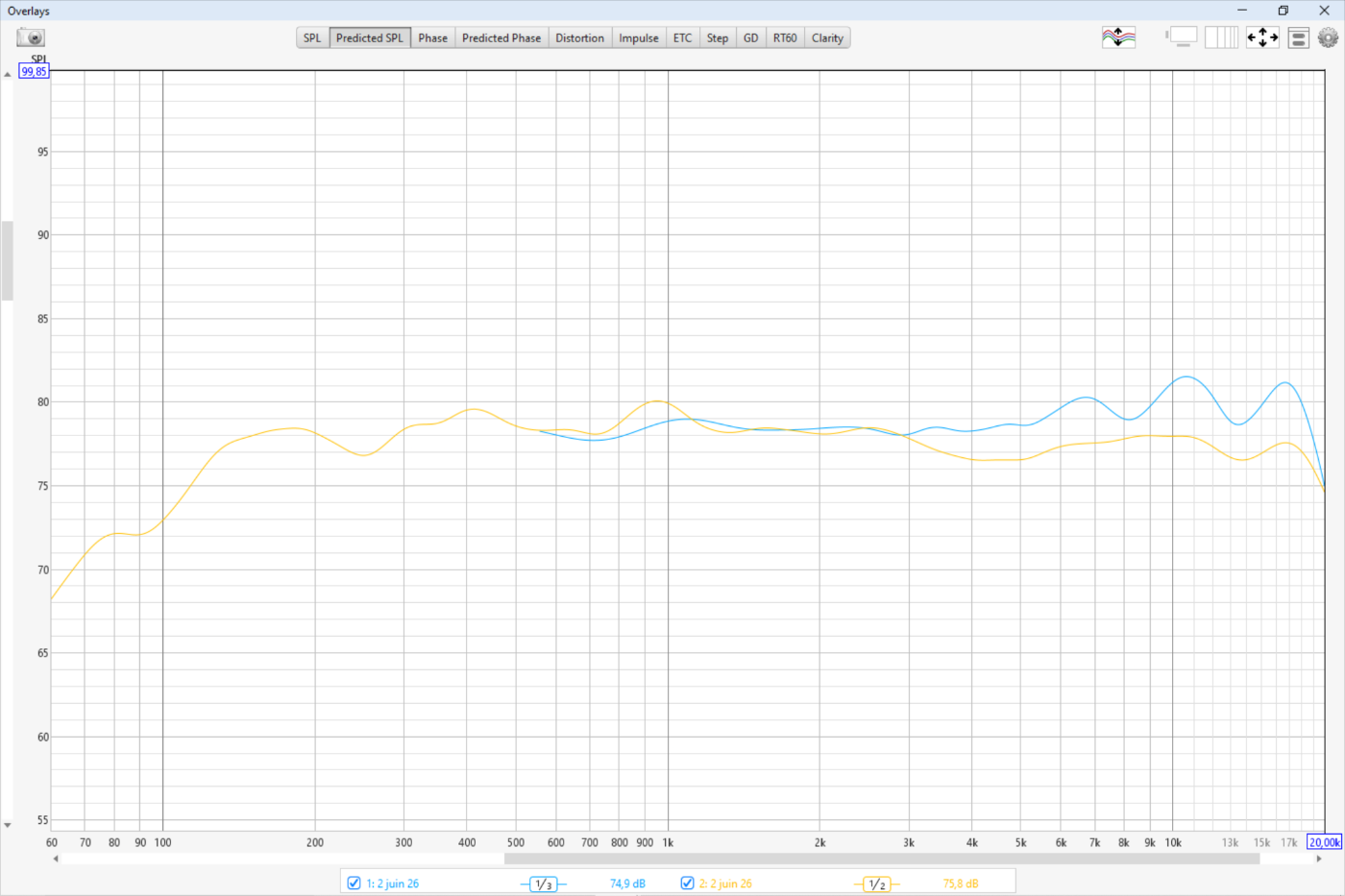The image size is (1345, 896).
Task: Click the right arrow on horizontal scrollbar
Action: coord(1318,859)
